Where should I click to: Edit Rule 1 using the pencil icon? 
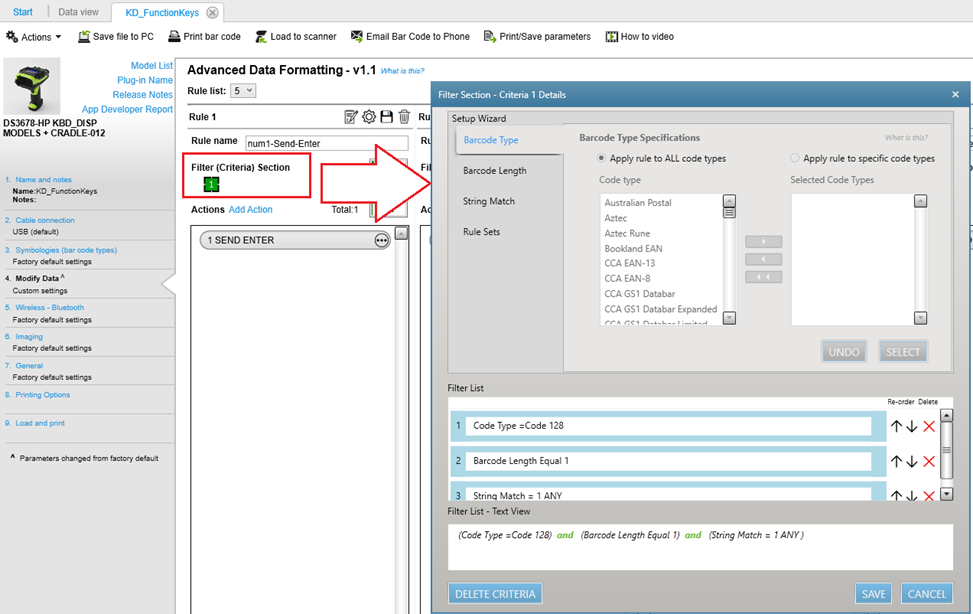pos(351,117)
